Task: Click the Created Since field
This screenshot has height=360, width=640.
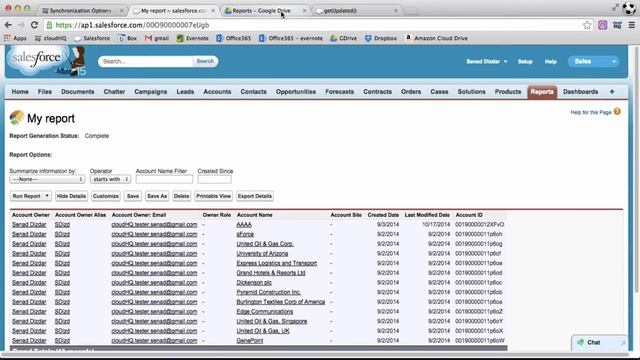Action: click(215, 179)
